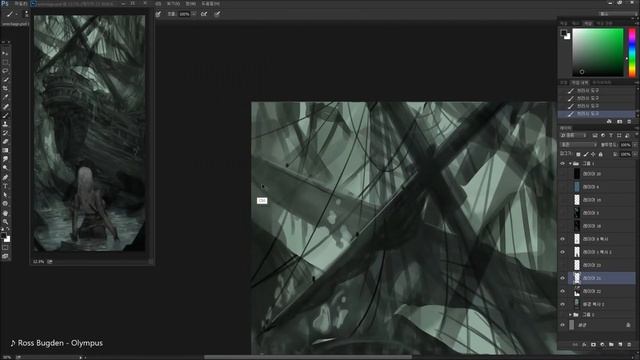The height and width of the screenshot is (360, 640).
Task: Delete the current state in the History panel
Action: coord(629,122)
